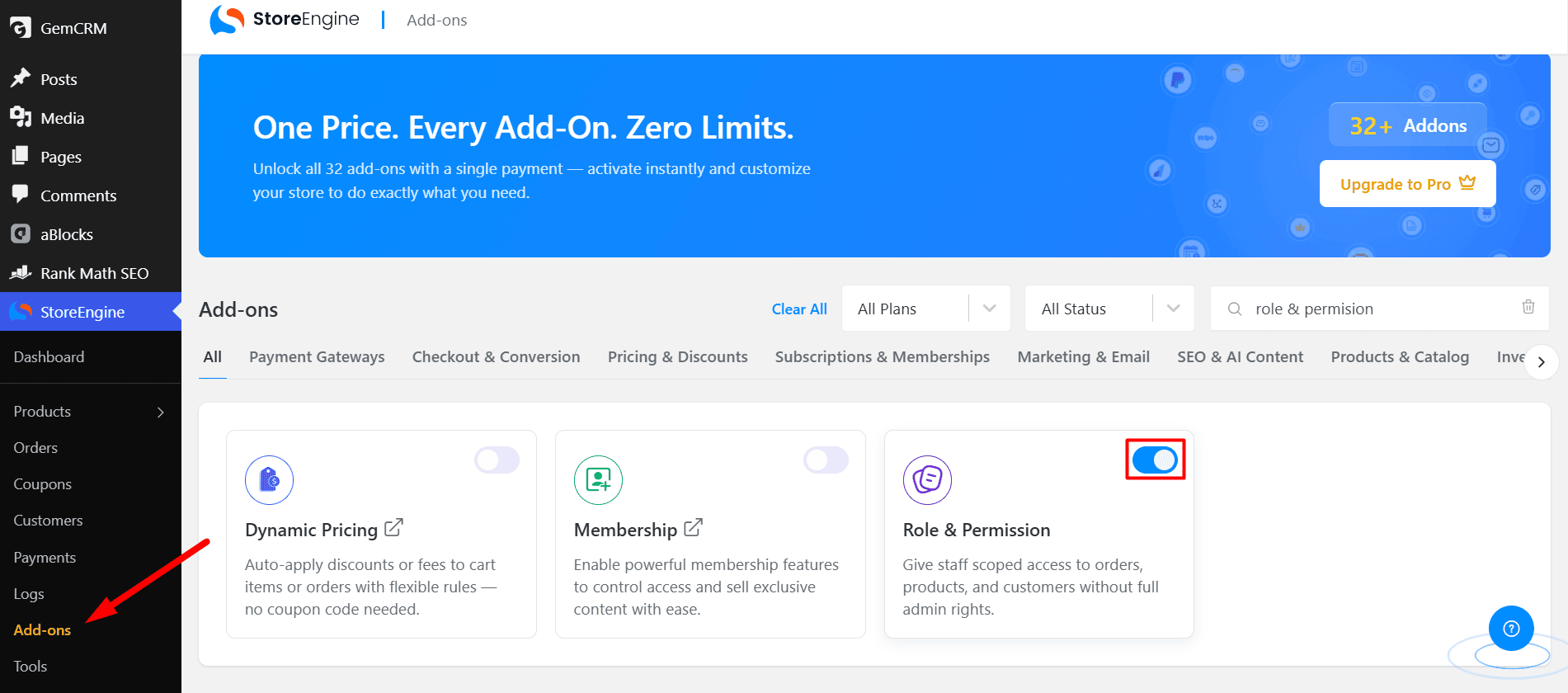Select the All tab
Image resolution: width=1568 pixels, height=693 pixels.
213,356
